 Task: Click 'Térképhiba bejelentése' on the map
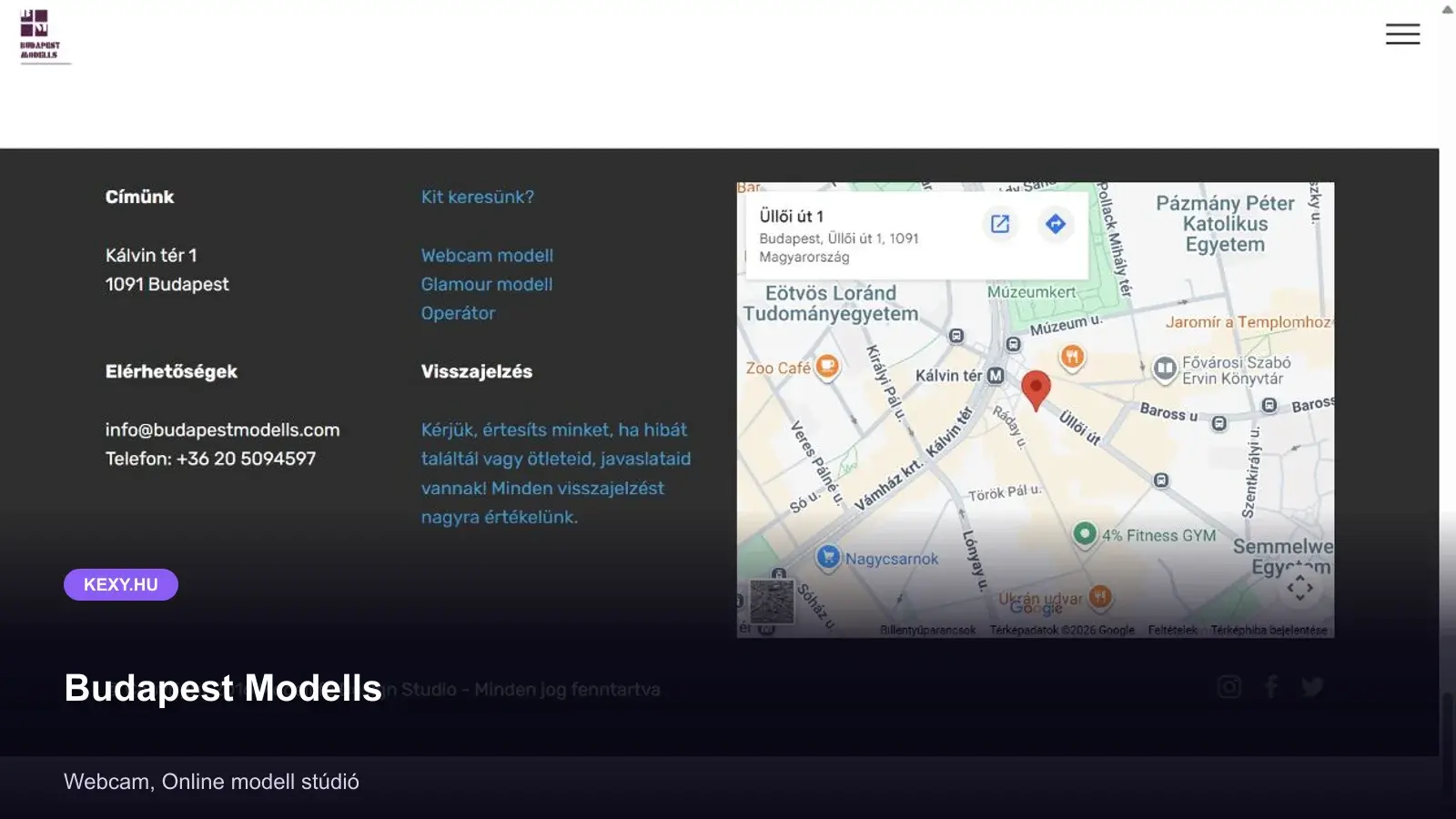tap(1269, 630)
